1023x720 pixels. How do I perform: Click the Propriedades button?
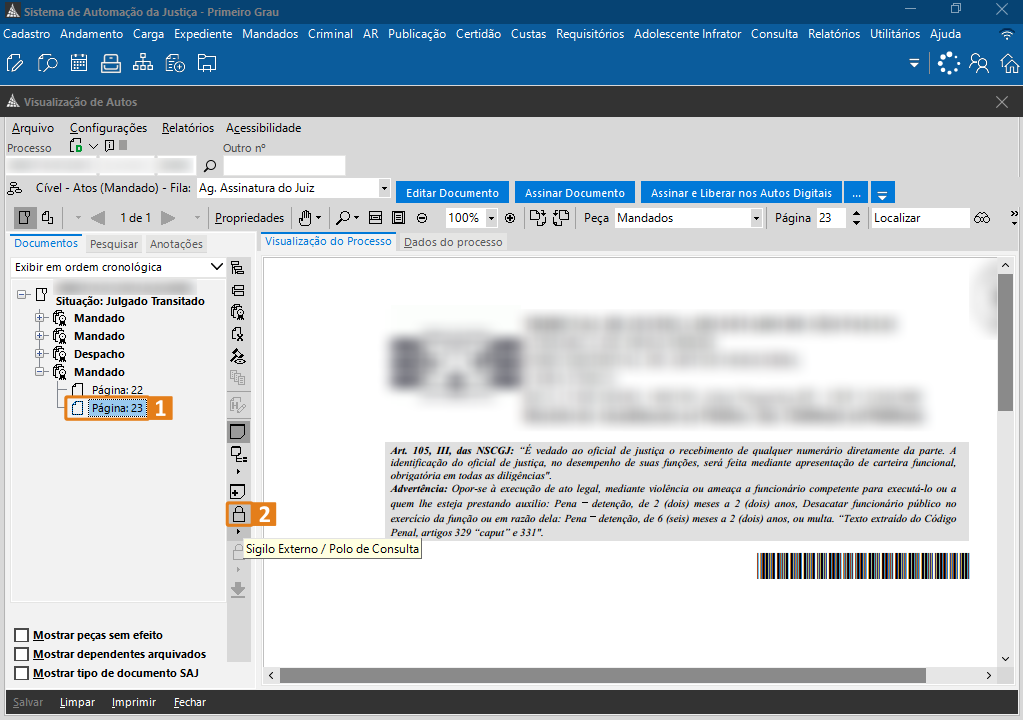249,218
